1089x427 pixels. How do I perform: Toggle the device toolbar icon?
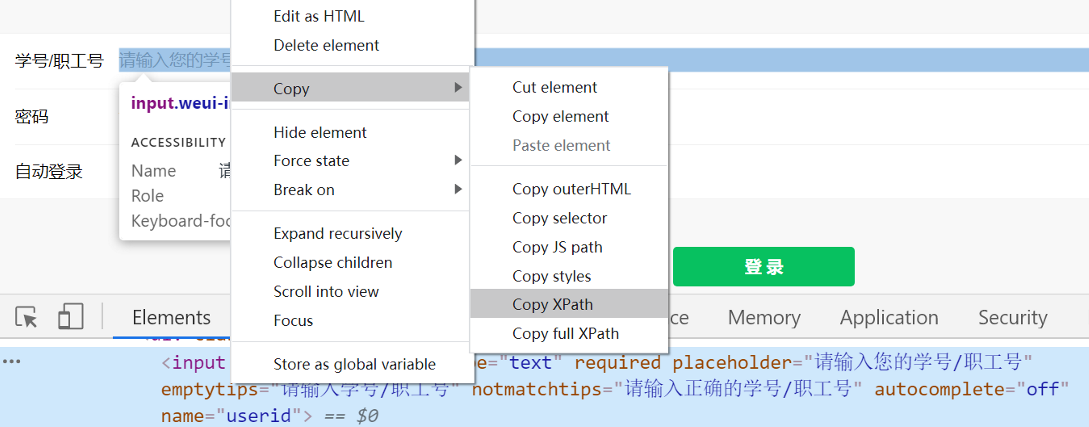pyautogui.click(x=70, y=317)
